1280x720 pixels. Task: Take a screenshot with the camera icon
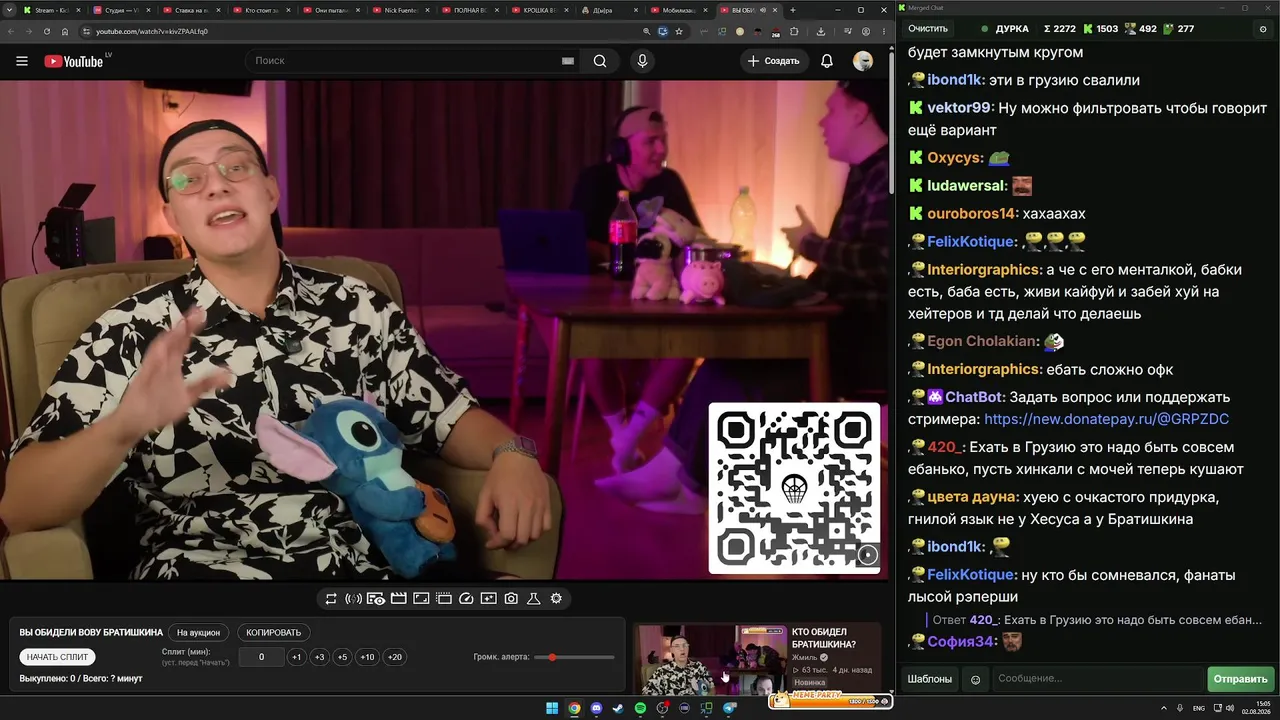(x=511, y=599)
